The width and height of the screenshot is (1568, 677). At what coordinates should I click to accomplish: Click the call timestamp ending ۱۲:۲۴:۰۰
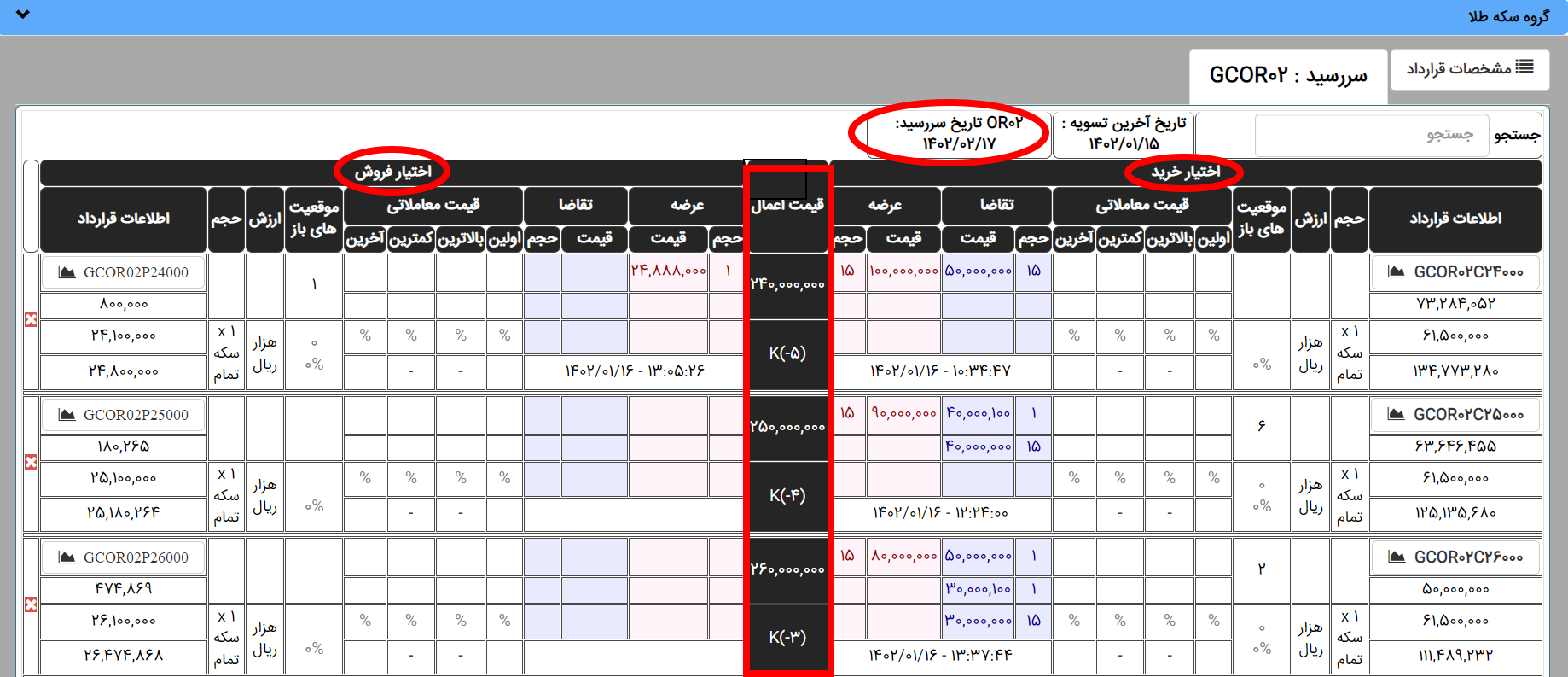(941, 513)
